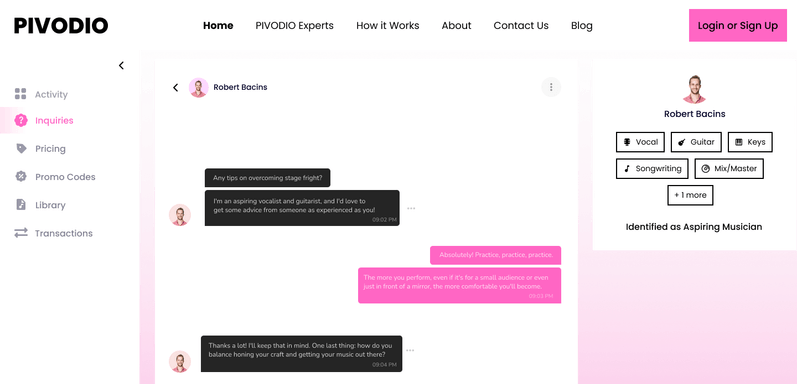This screenshot has width=797, height=384.
Task: Click the Robert Bacins name in chat header
Action: (240, 87)
